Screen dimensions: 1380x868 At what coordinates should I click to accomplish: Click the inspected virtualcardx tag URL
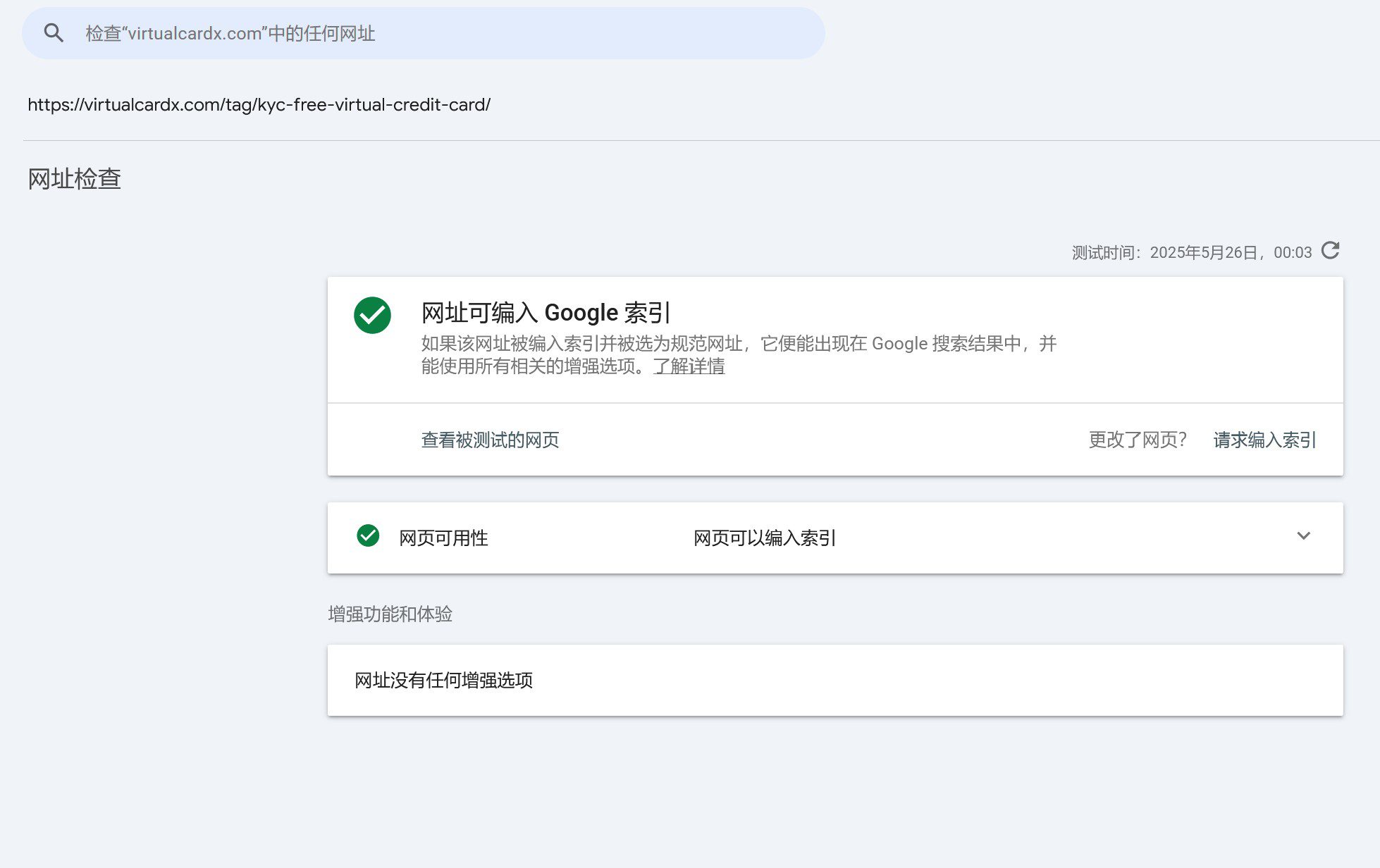pos(259,105)
